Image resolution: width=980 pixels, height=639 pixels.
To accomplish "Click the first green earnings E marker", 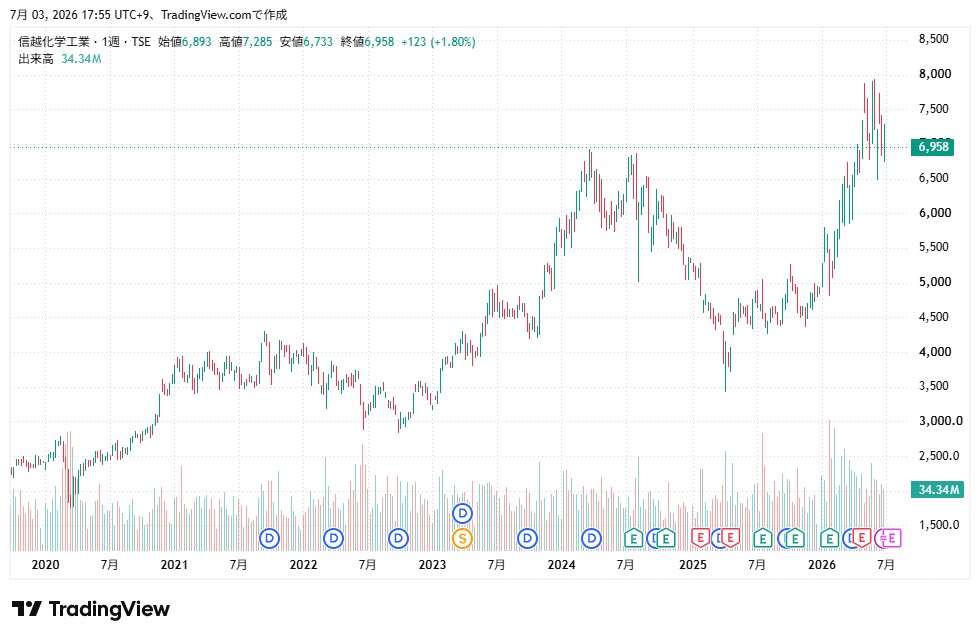I will click(x=633, y=538).
